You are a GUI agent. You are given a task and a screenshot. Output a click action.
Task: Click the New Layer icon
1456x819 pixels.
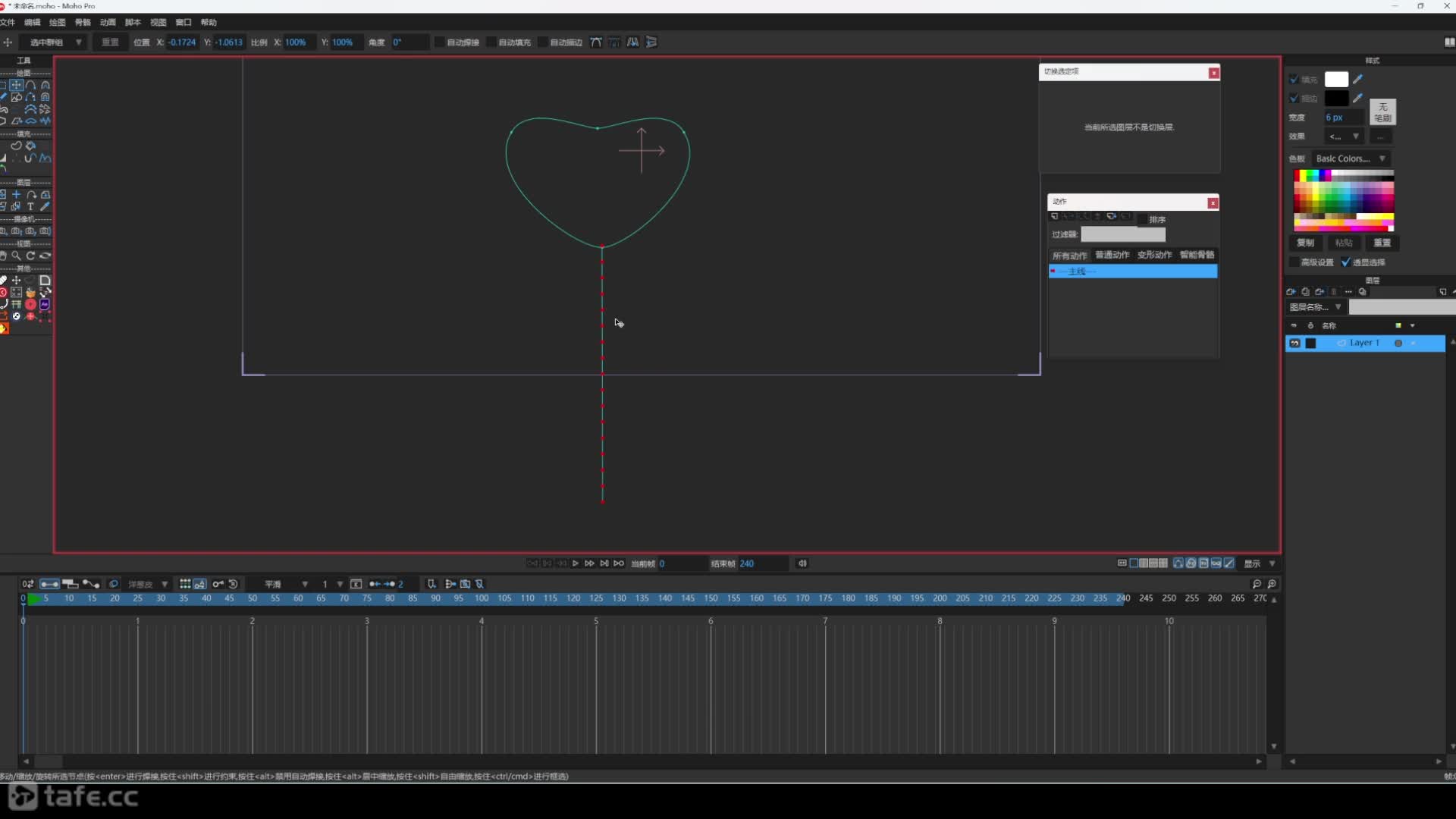tap(1291, 292)
